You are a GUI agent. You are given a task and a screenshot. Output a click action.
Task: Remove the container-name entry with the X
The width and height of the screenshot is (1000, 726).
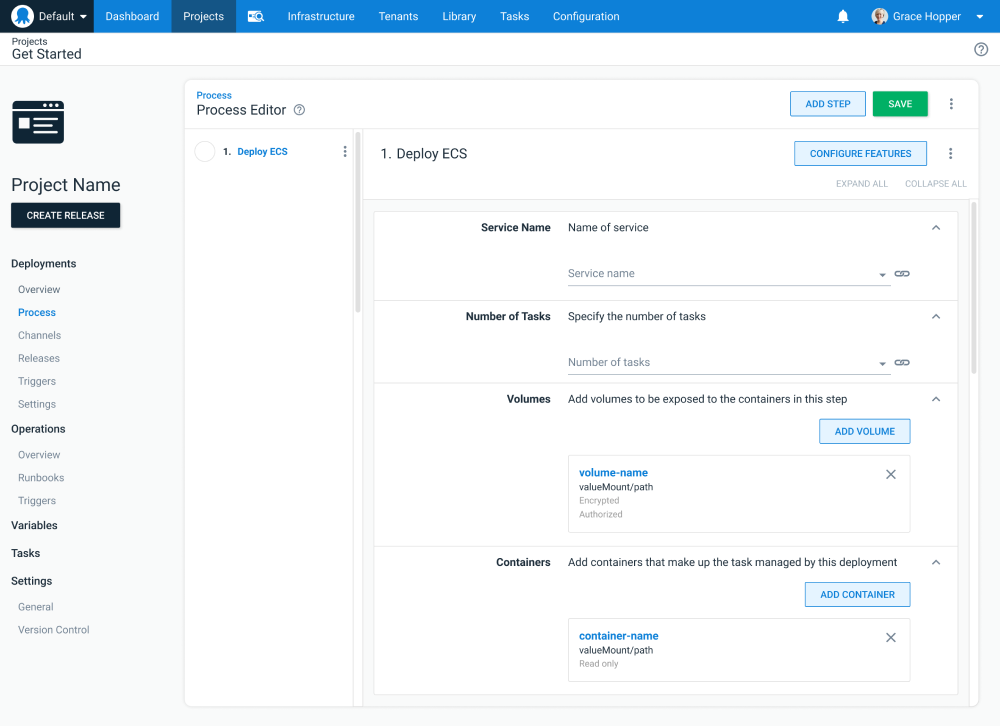890,637
